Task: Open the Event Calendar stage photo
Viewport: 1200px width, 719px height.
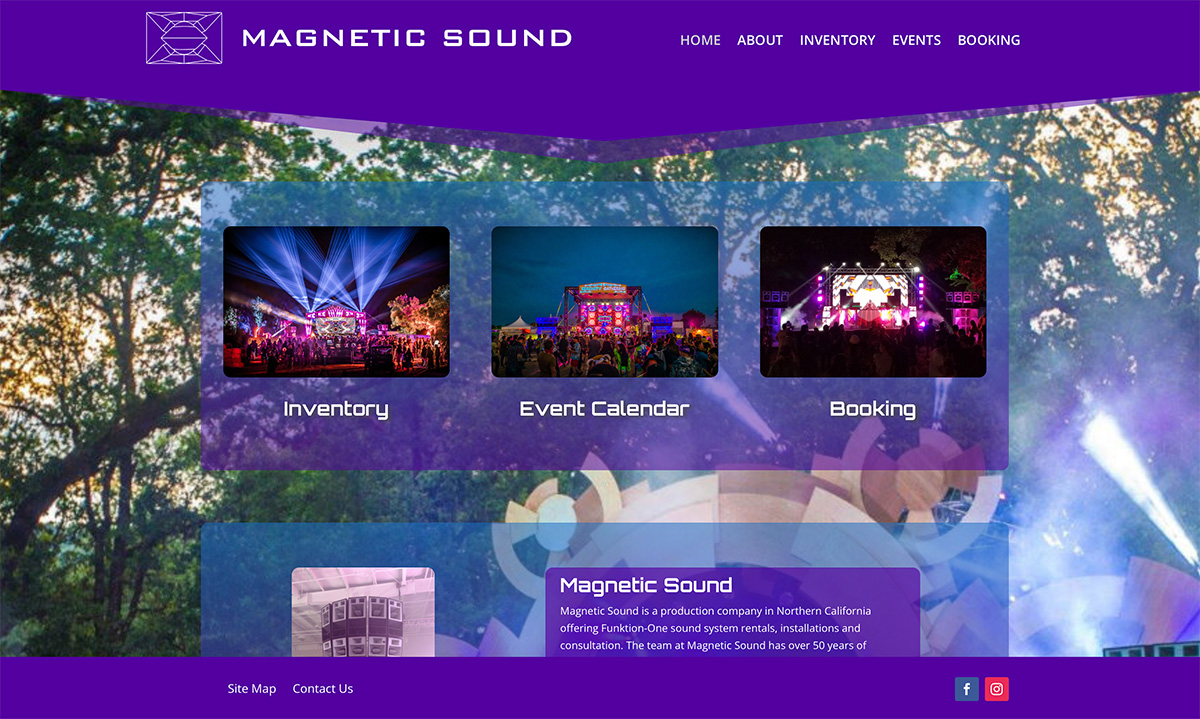Action: point(604,301)
